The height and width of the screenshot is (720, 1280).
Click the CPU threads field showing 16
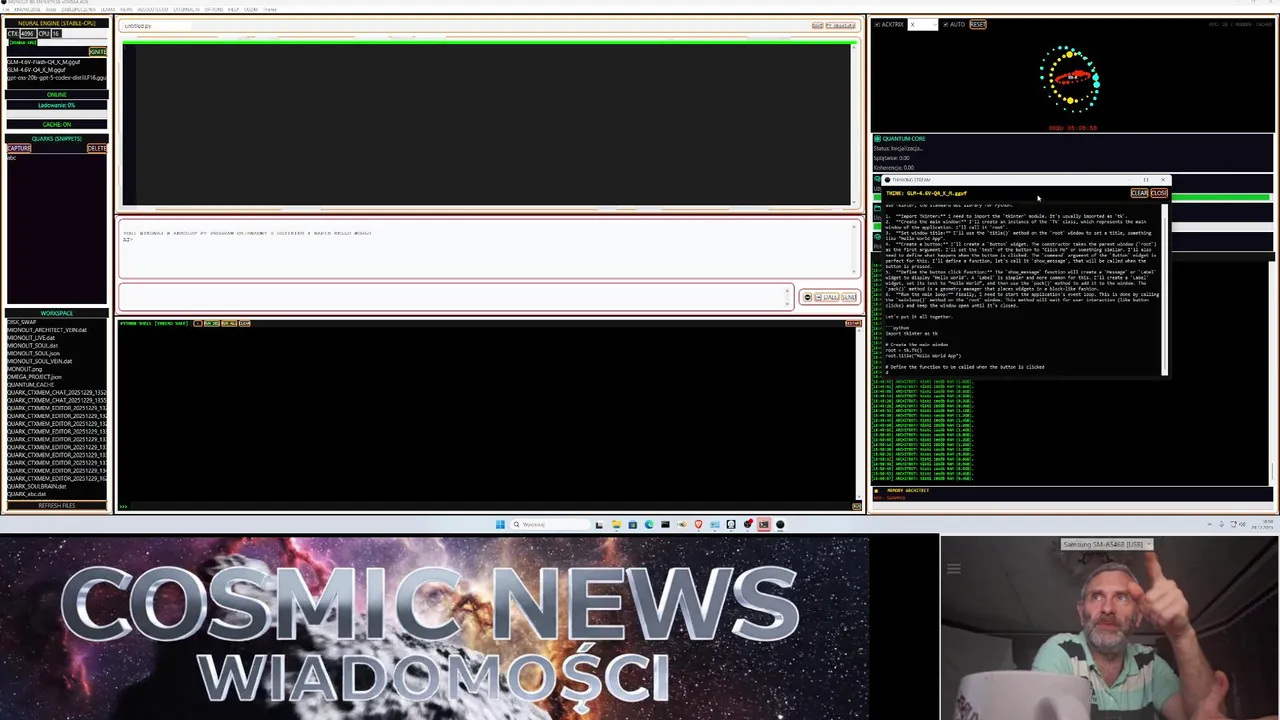pos(56,34)
